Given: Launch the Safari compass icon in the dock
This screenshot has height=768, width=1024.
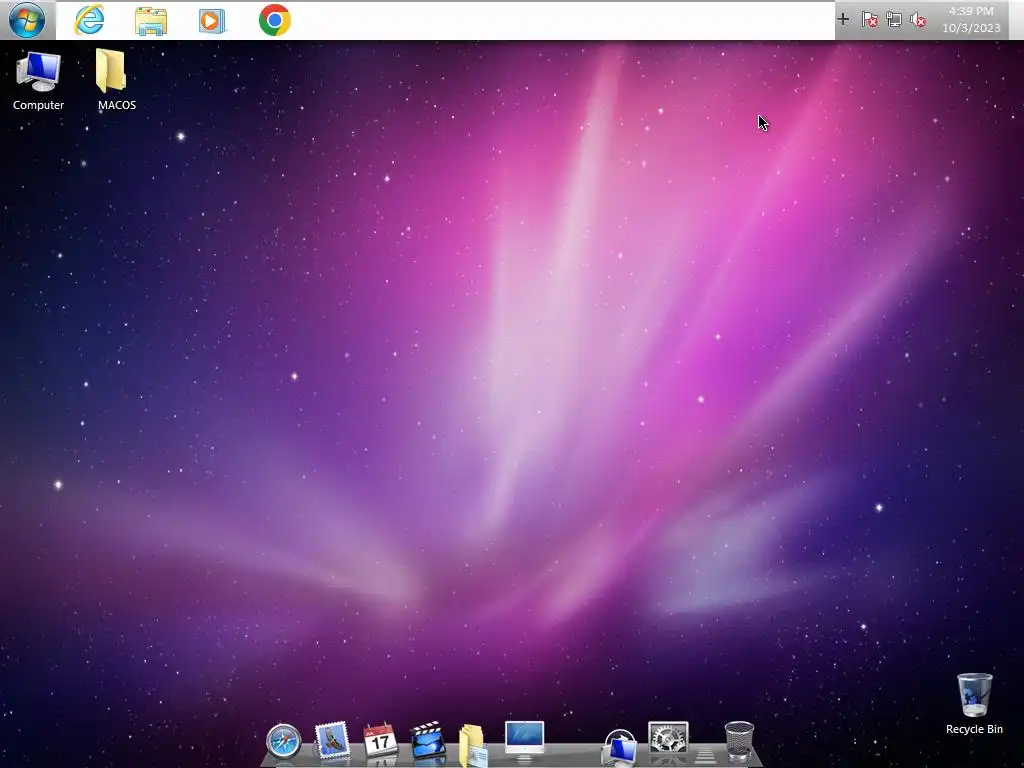Looking at the screenshot, I should point(283,743).
